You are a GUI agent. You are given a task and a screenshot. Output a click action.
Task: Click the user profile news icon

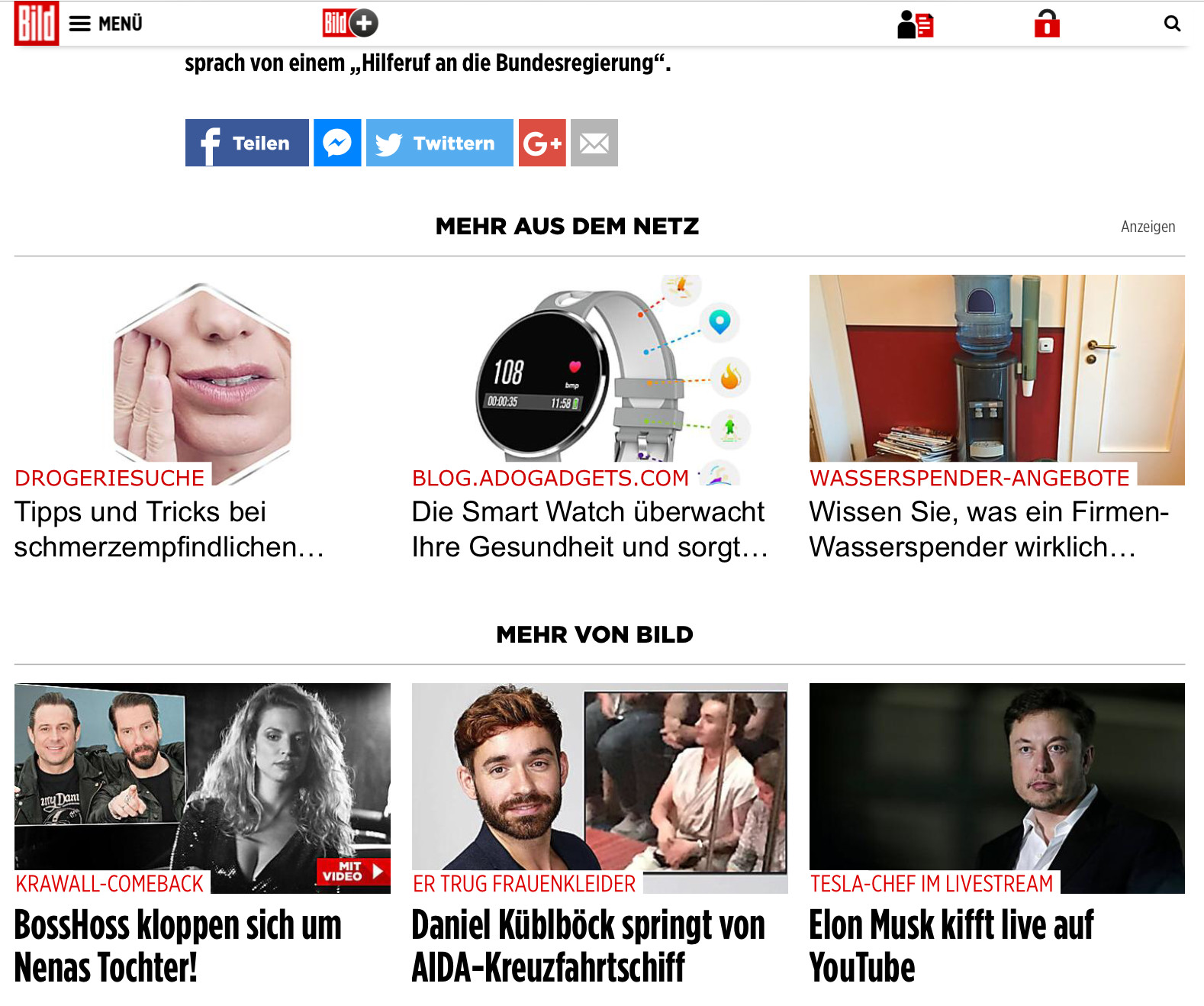coord(916,24)
